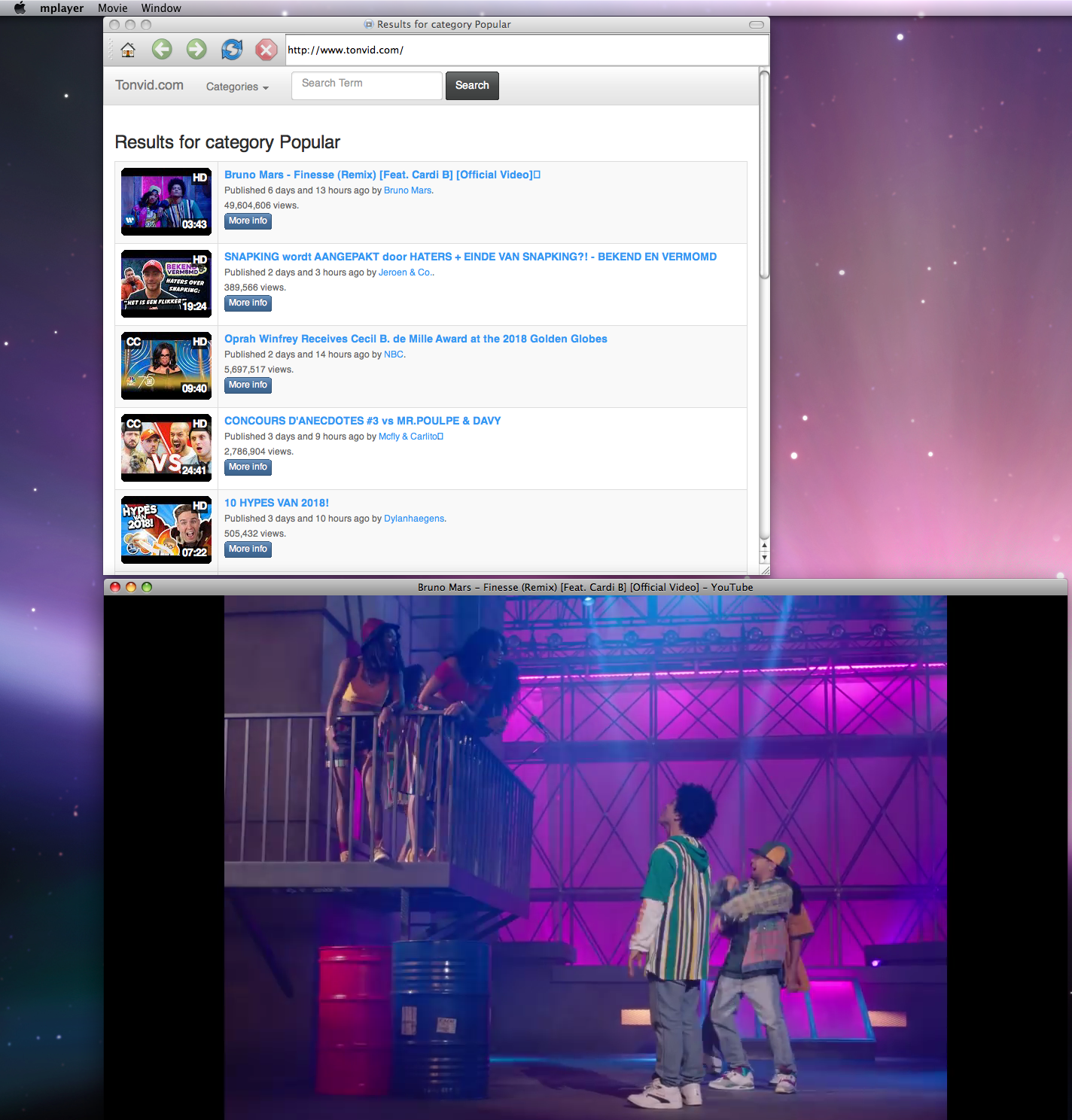Open the 10 HYPES VAN 2018! link

(276, 503)
